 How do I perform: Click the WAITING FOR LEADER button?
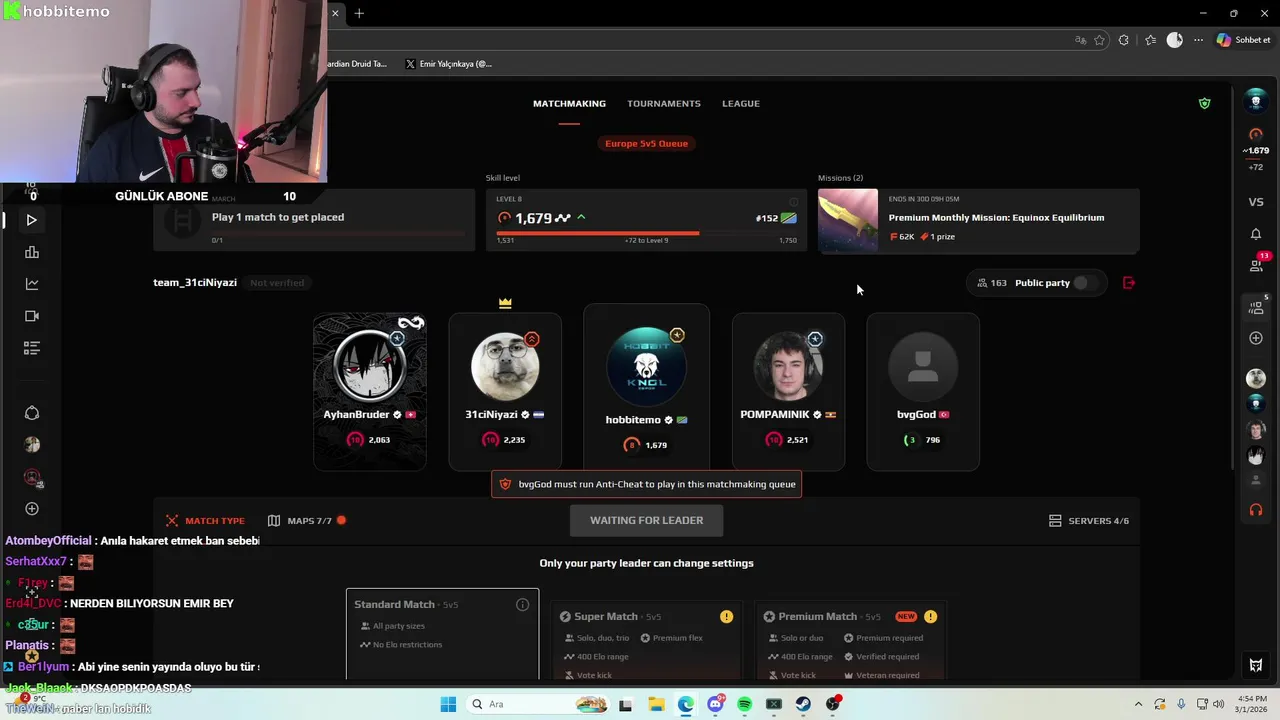click(x=646, y=520)
